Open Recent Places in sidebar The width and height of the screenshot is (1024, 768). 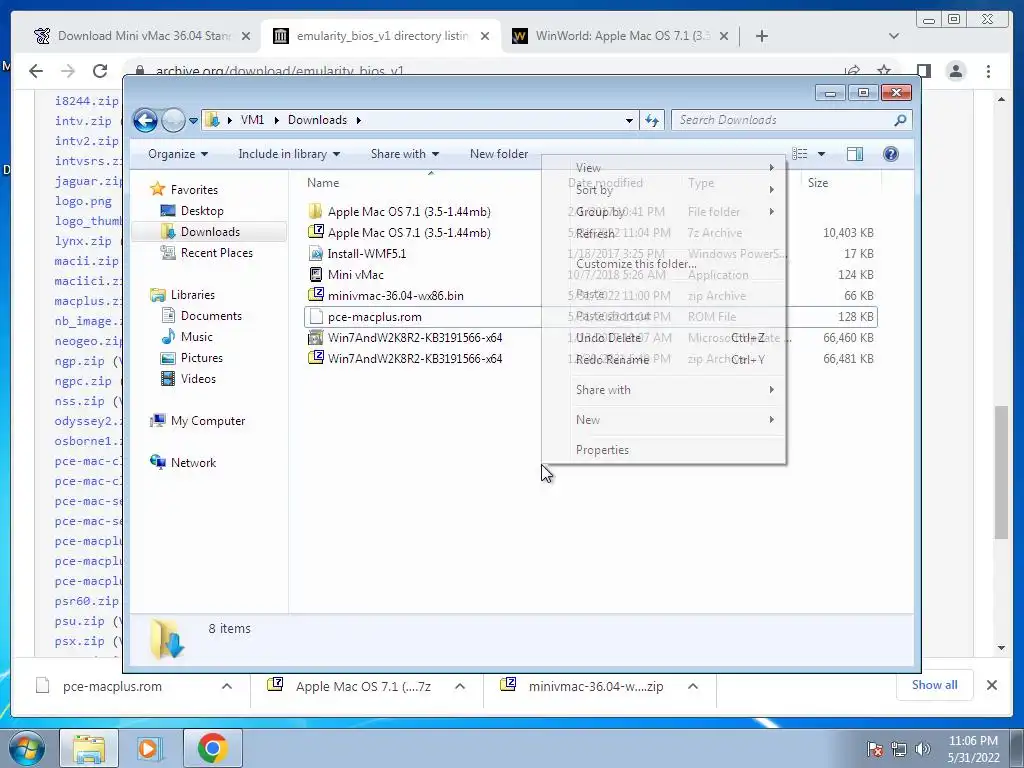217,253
